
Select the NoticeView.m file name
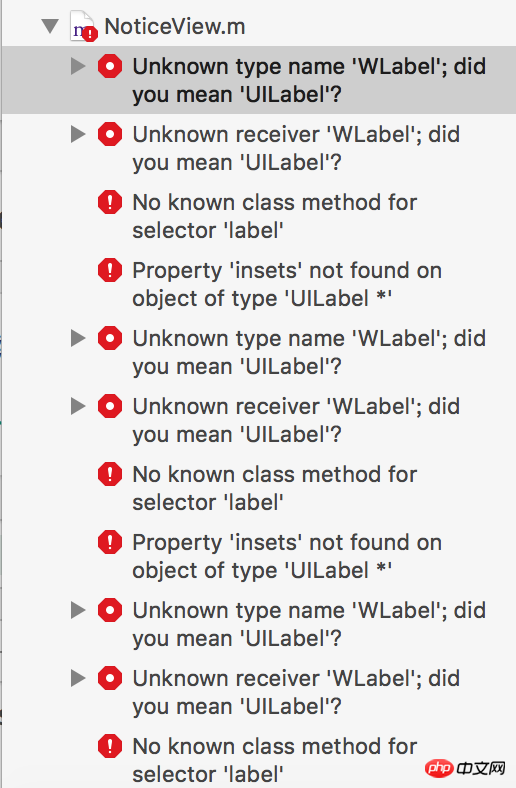coord(174,27)
